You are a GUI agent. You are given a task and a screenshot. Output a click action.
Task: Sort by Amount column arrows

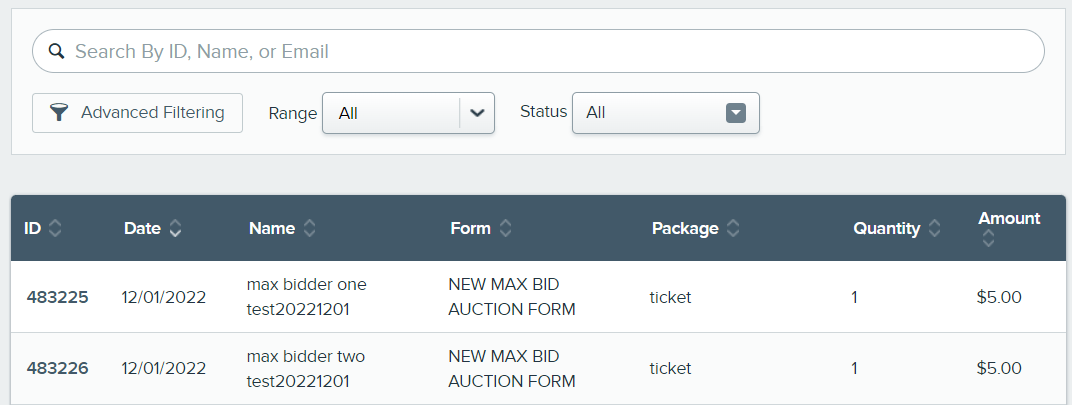(x=988, y=239)
